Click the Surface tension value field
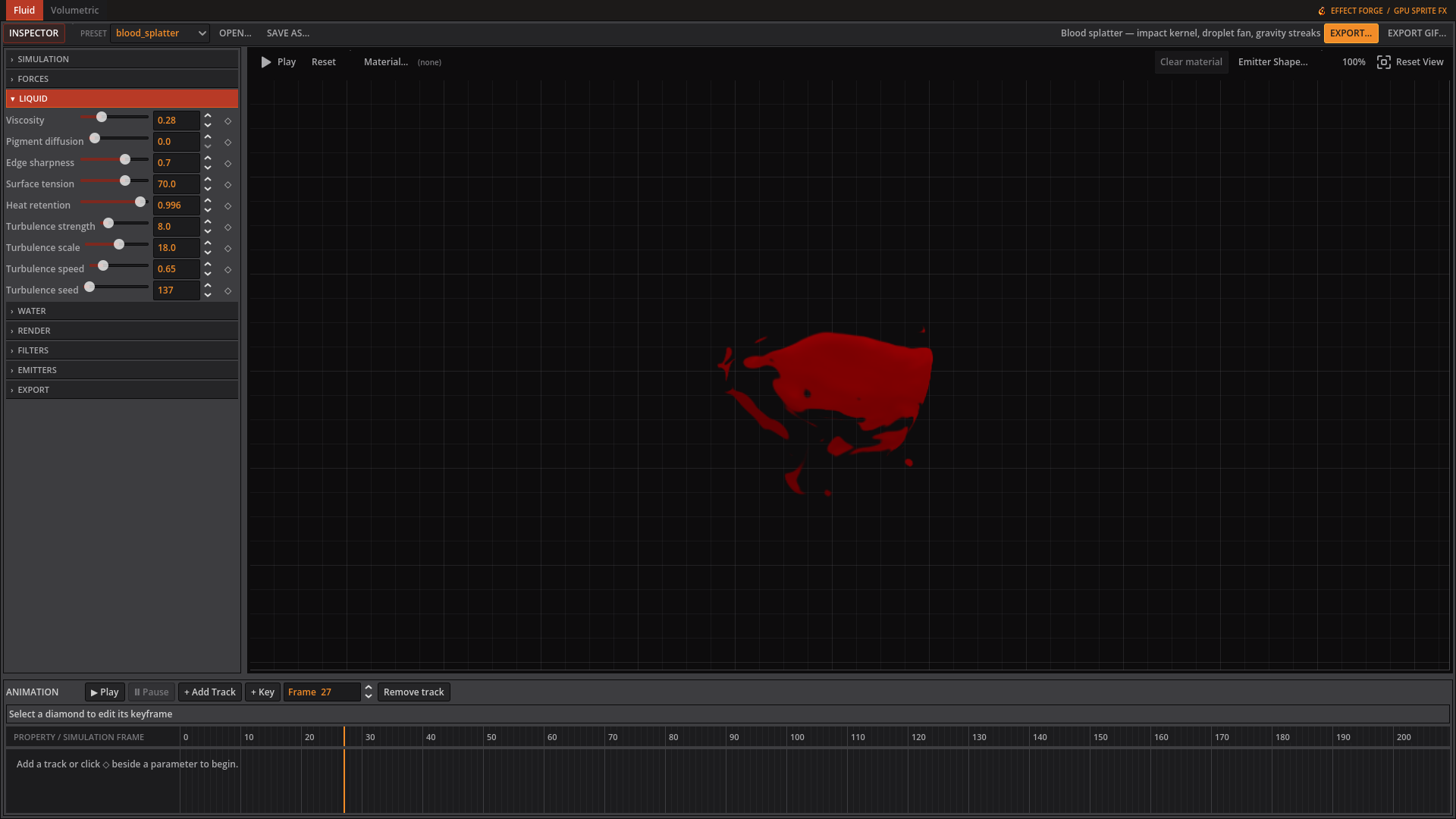Viewport: 1456px width, 819px height. tap(176, 184)
